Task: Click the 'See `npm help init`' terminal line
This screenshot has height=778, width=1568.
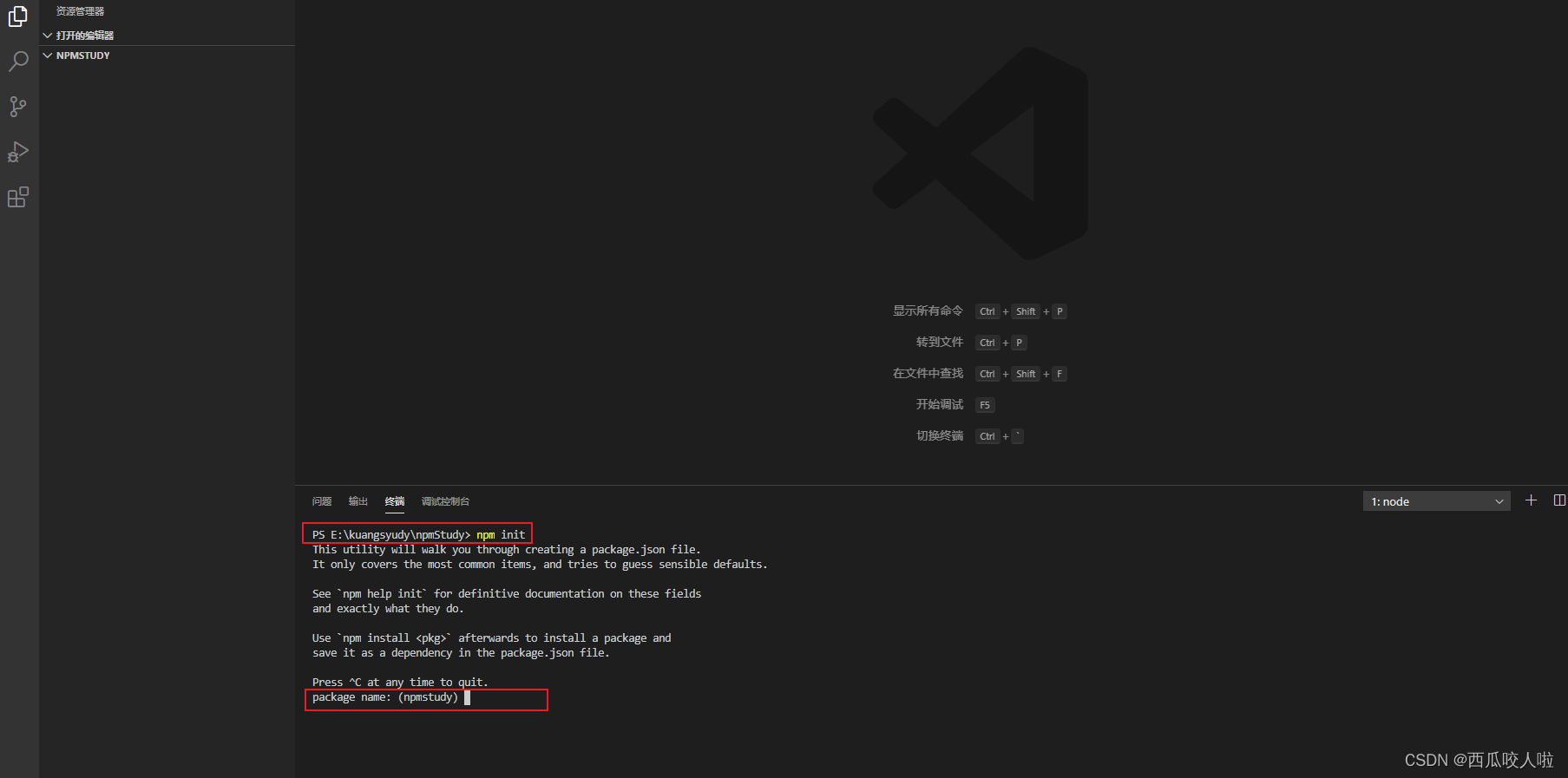Action: pyautogui.click(x=507, y=594)
